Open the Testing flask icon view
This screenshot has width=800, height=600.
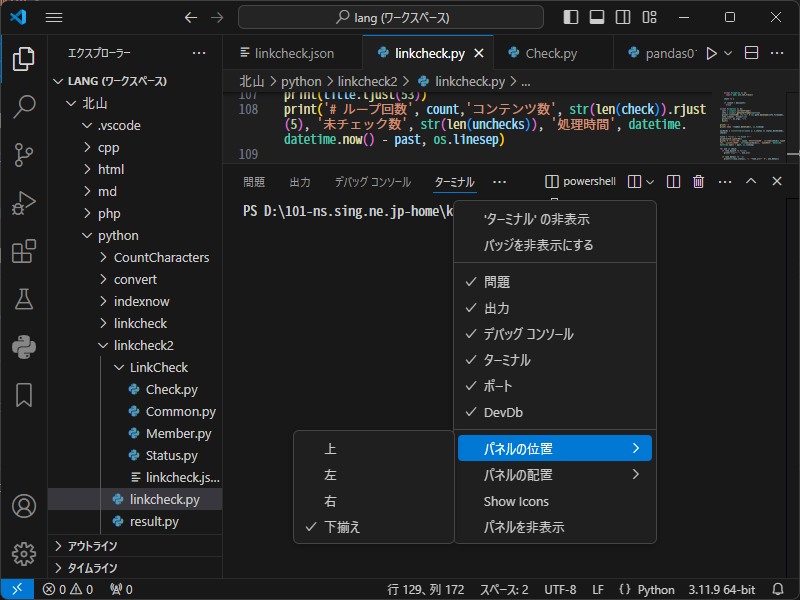pyautogui.click(x=24, y=298)
